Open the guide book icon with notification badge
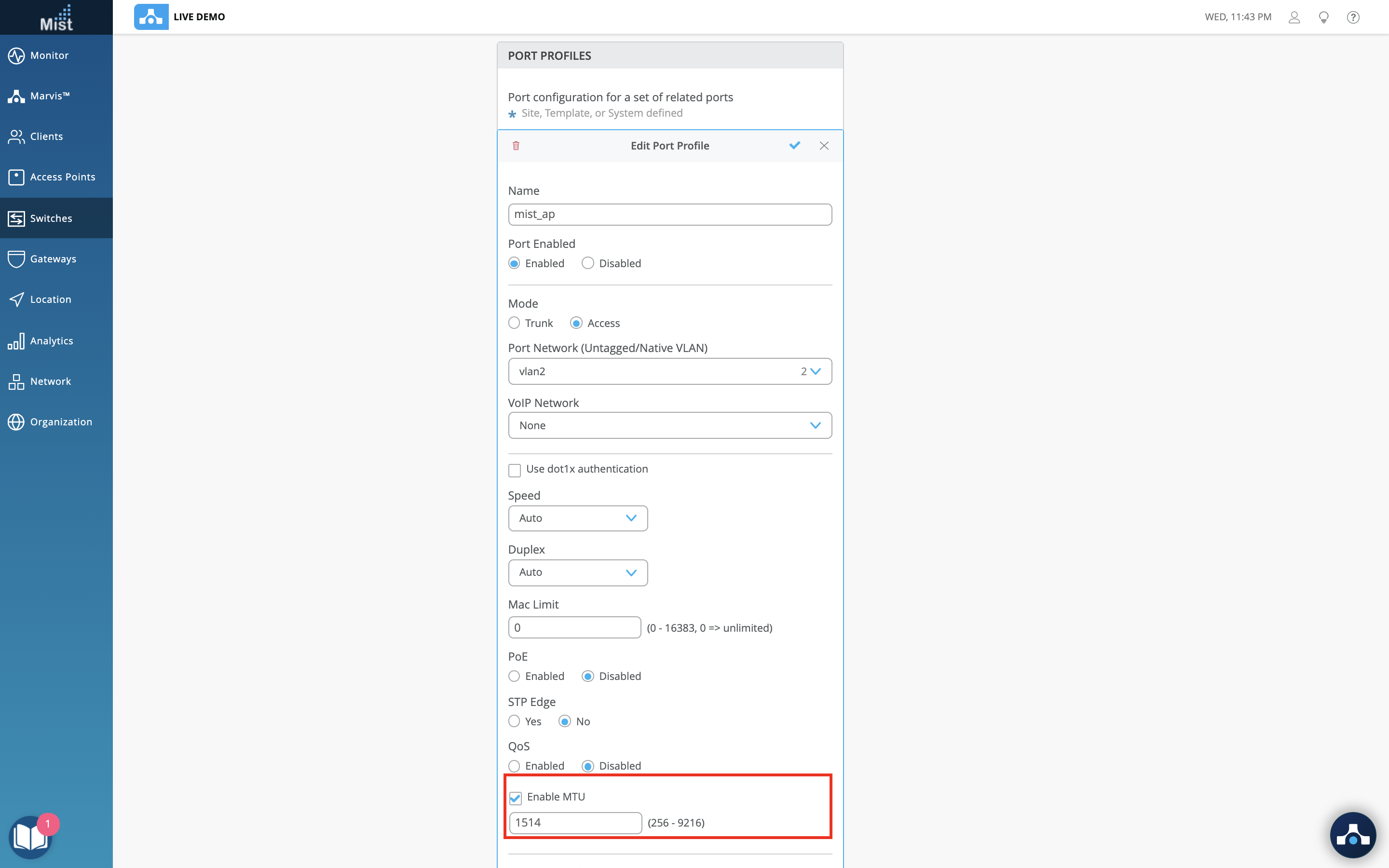 30,837
